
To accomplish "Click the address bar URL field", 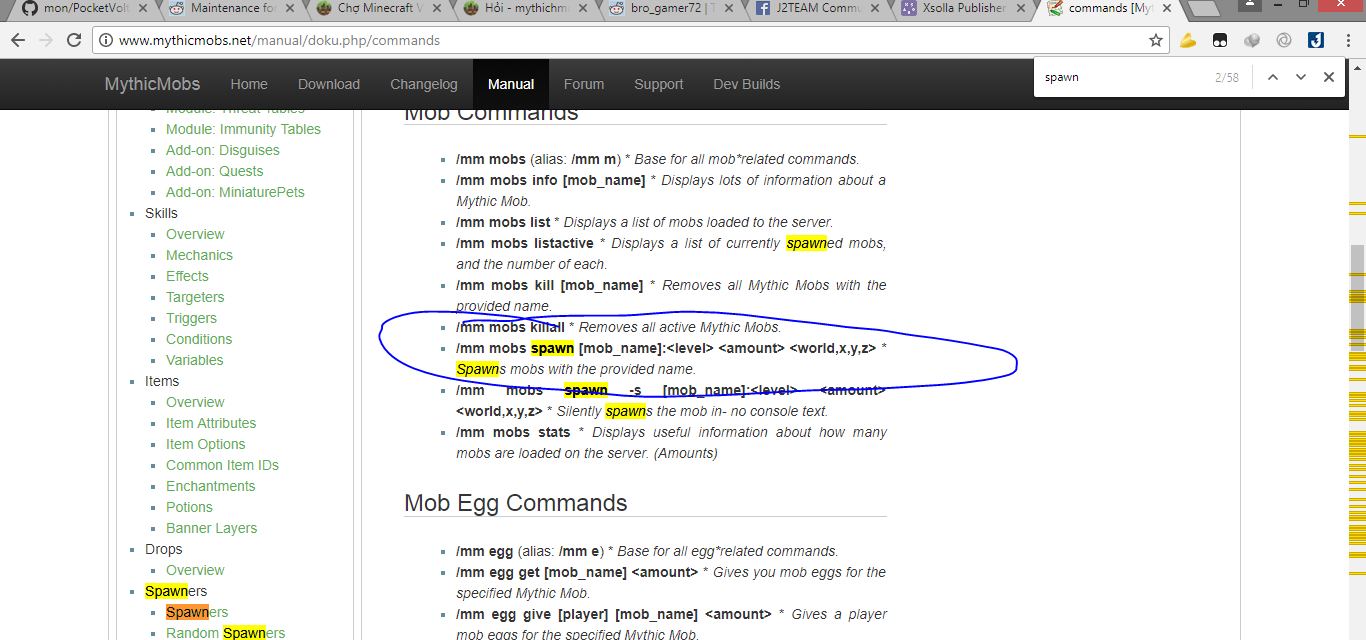I will pyautogui.click(x=630, y=41).
